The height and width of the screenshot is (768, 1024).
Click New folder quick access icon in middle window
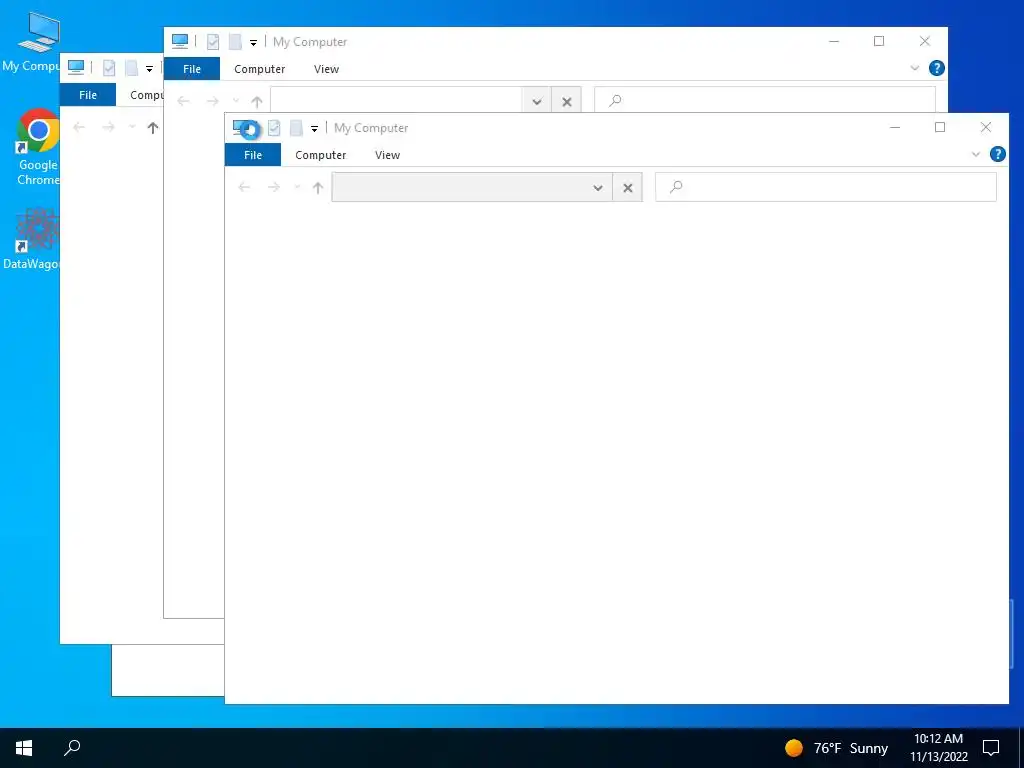[235, 42]
